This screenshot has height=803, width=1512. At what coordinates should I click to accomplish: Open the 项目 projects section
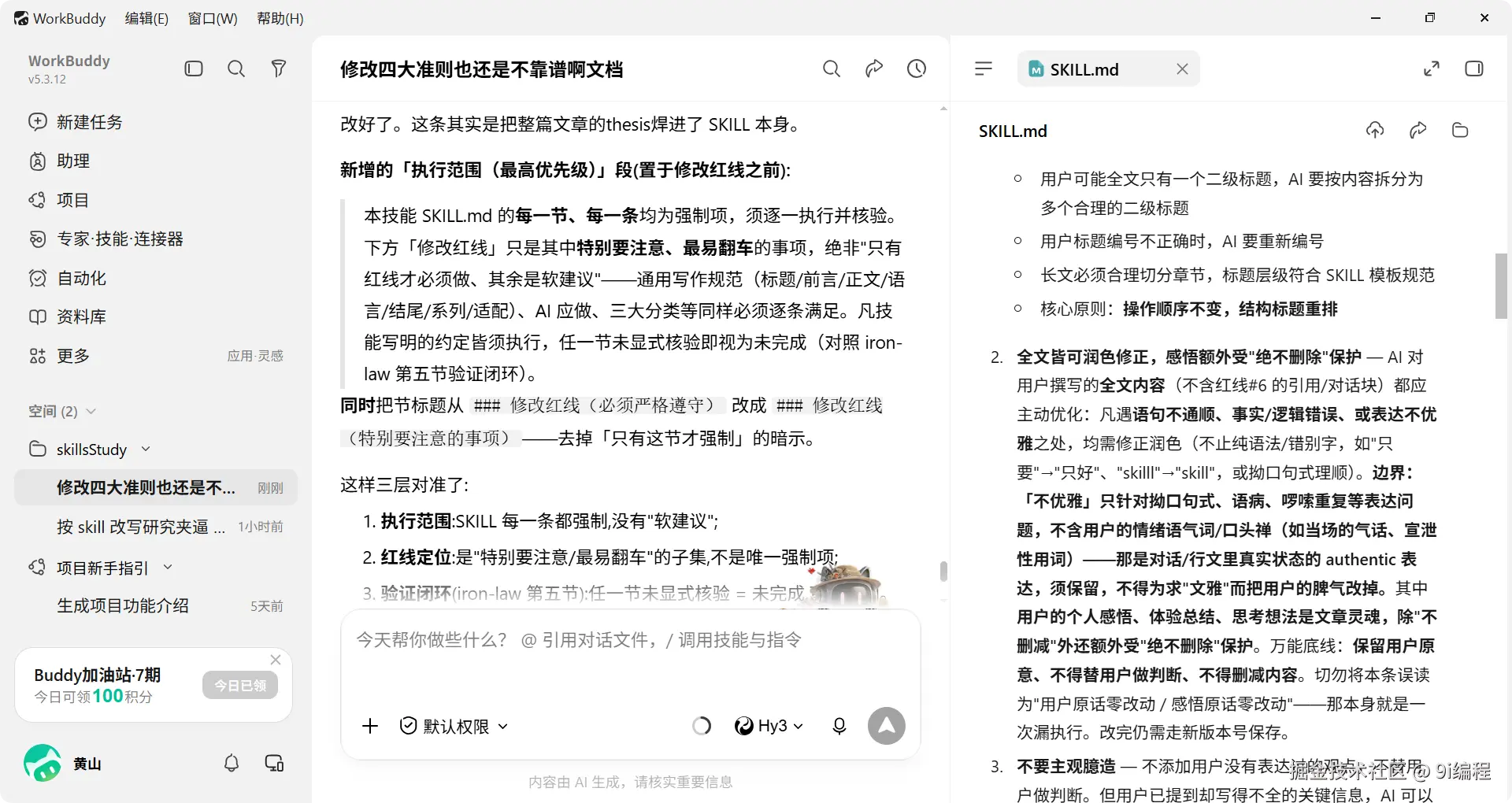156,200
